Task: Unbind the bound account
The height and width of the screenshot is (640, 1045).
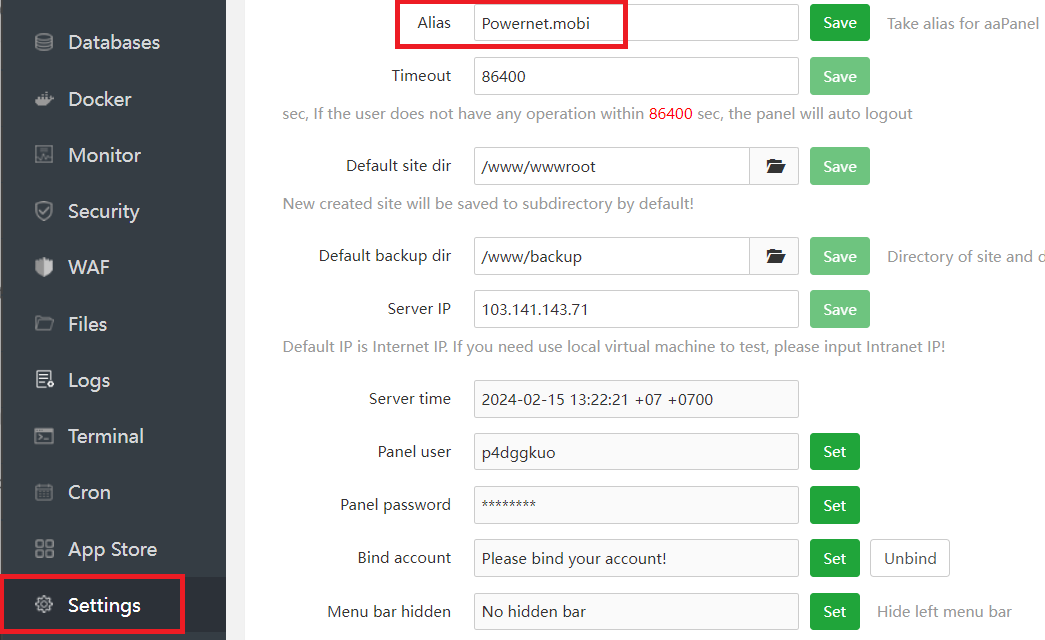Action: point(909,558)
